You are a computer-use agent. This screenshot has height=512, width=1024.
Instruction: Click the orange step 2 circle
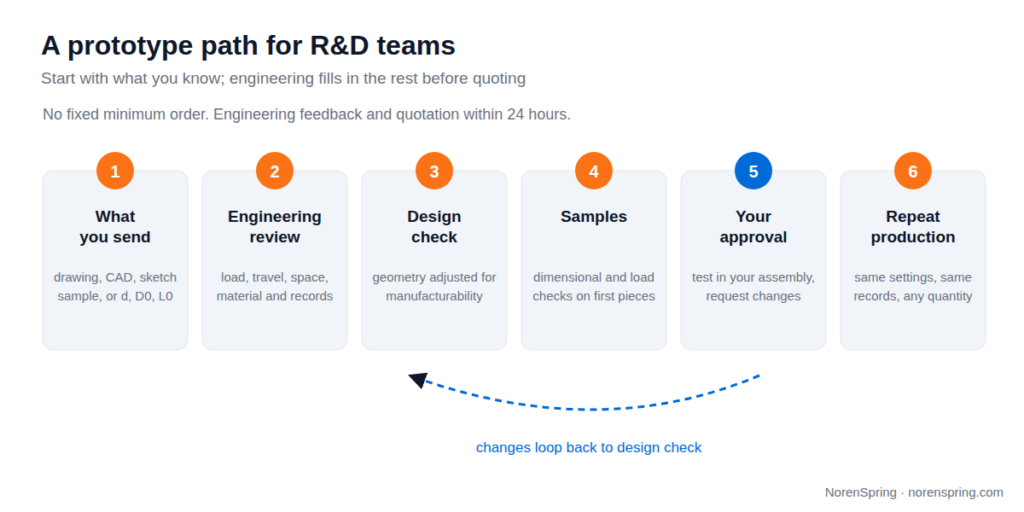[274, 171]
